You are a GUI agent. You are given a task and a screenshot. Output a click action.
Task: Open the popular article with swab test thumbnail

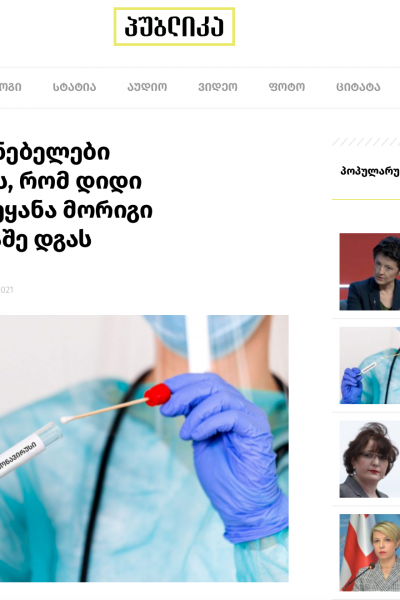click(x=370, y=365)
